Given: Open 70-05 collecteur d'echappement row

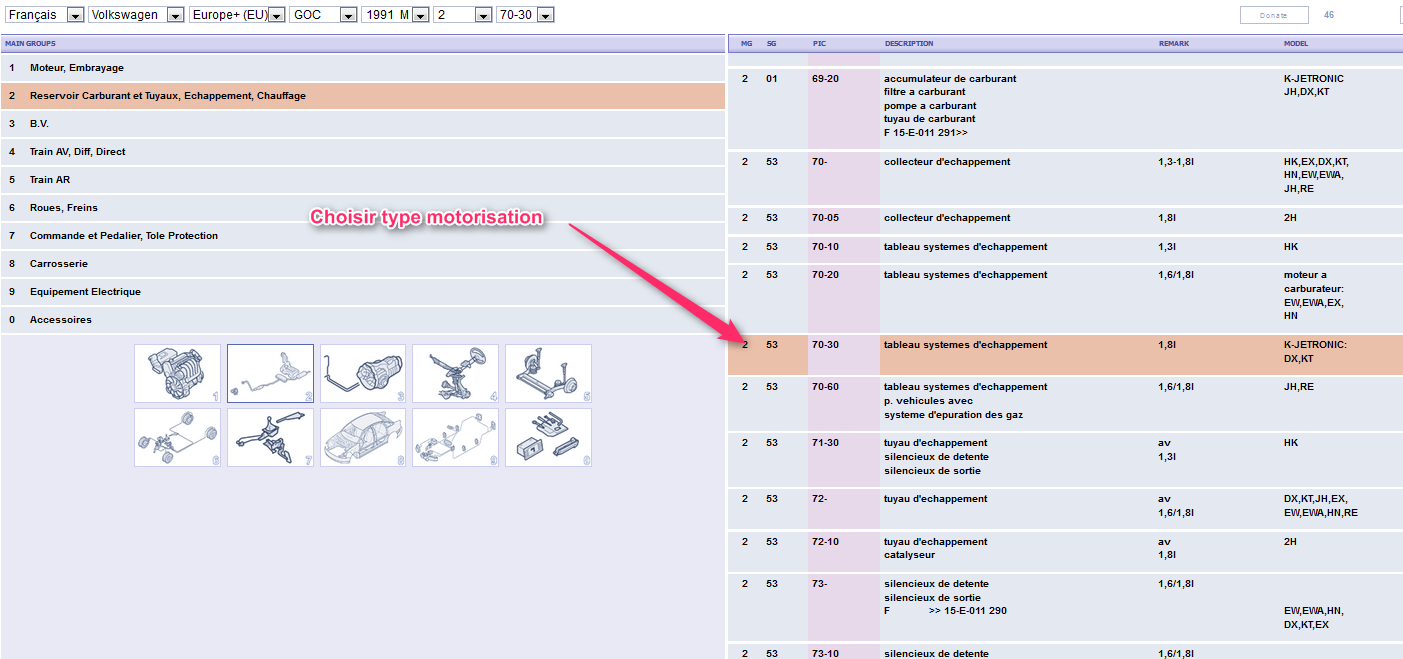Looking at the screenshot, I should point(946,218).
